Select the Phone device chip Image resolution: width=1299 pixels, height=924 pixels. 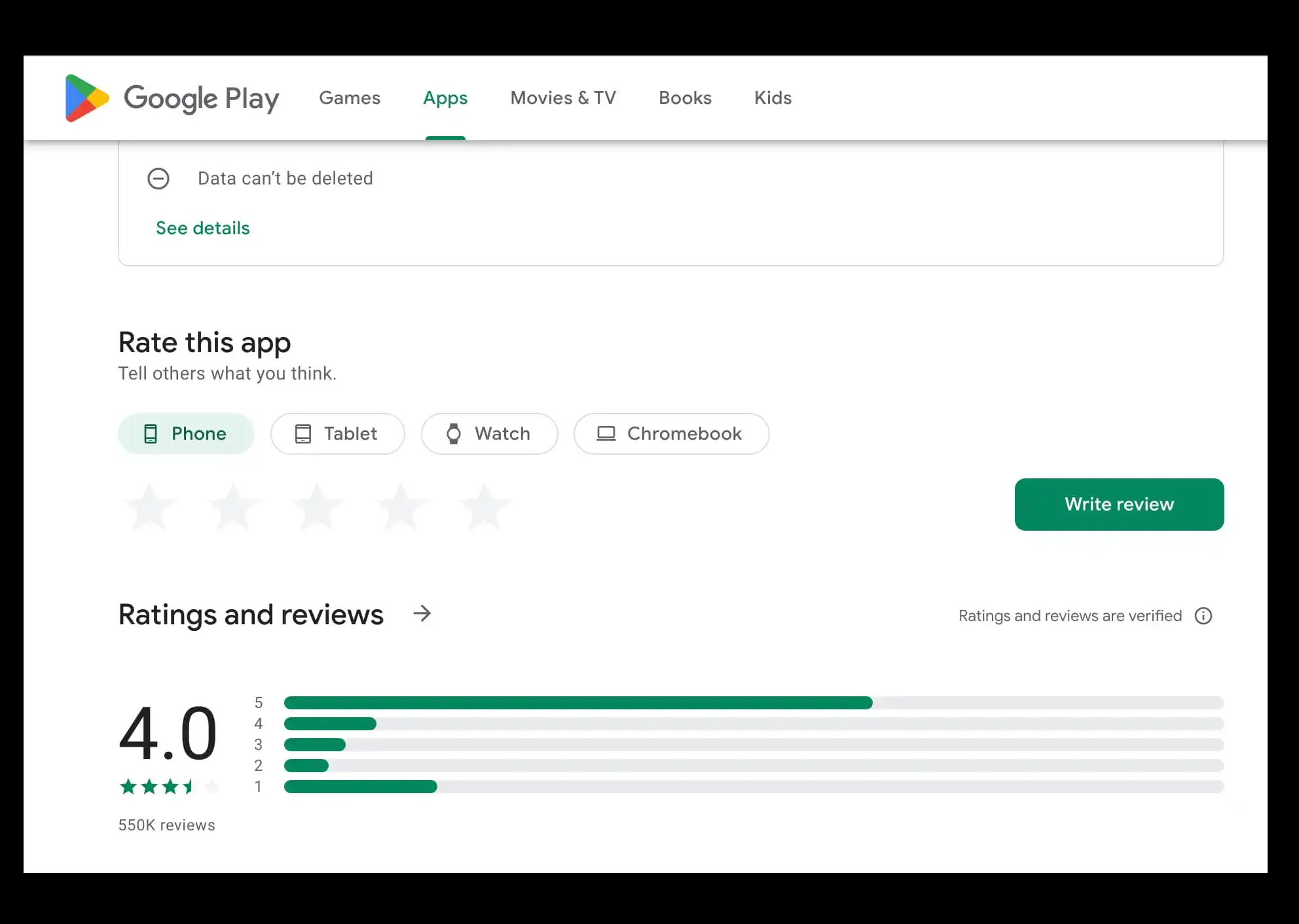pyautogui.click(x=186, y=434)
